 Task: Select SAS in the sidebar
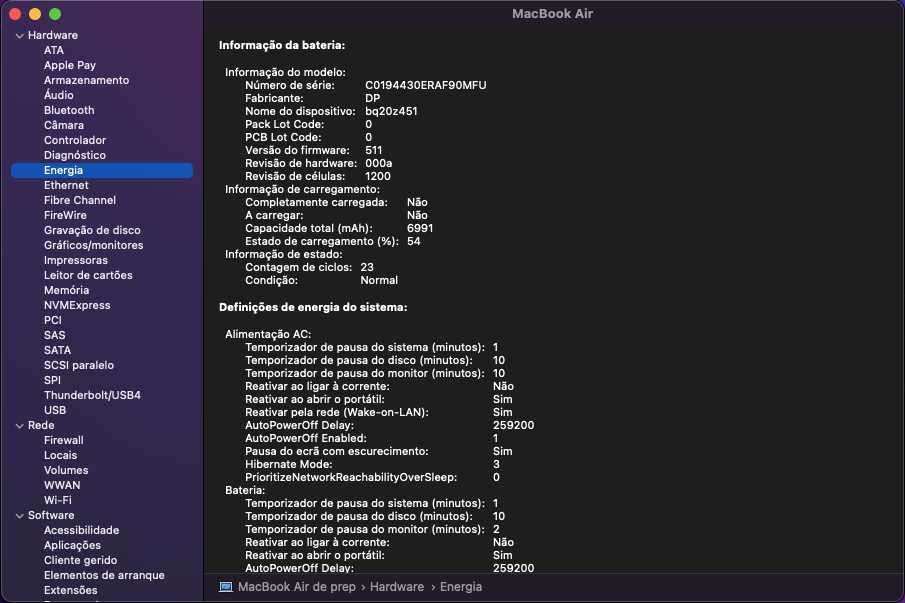55,335
